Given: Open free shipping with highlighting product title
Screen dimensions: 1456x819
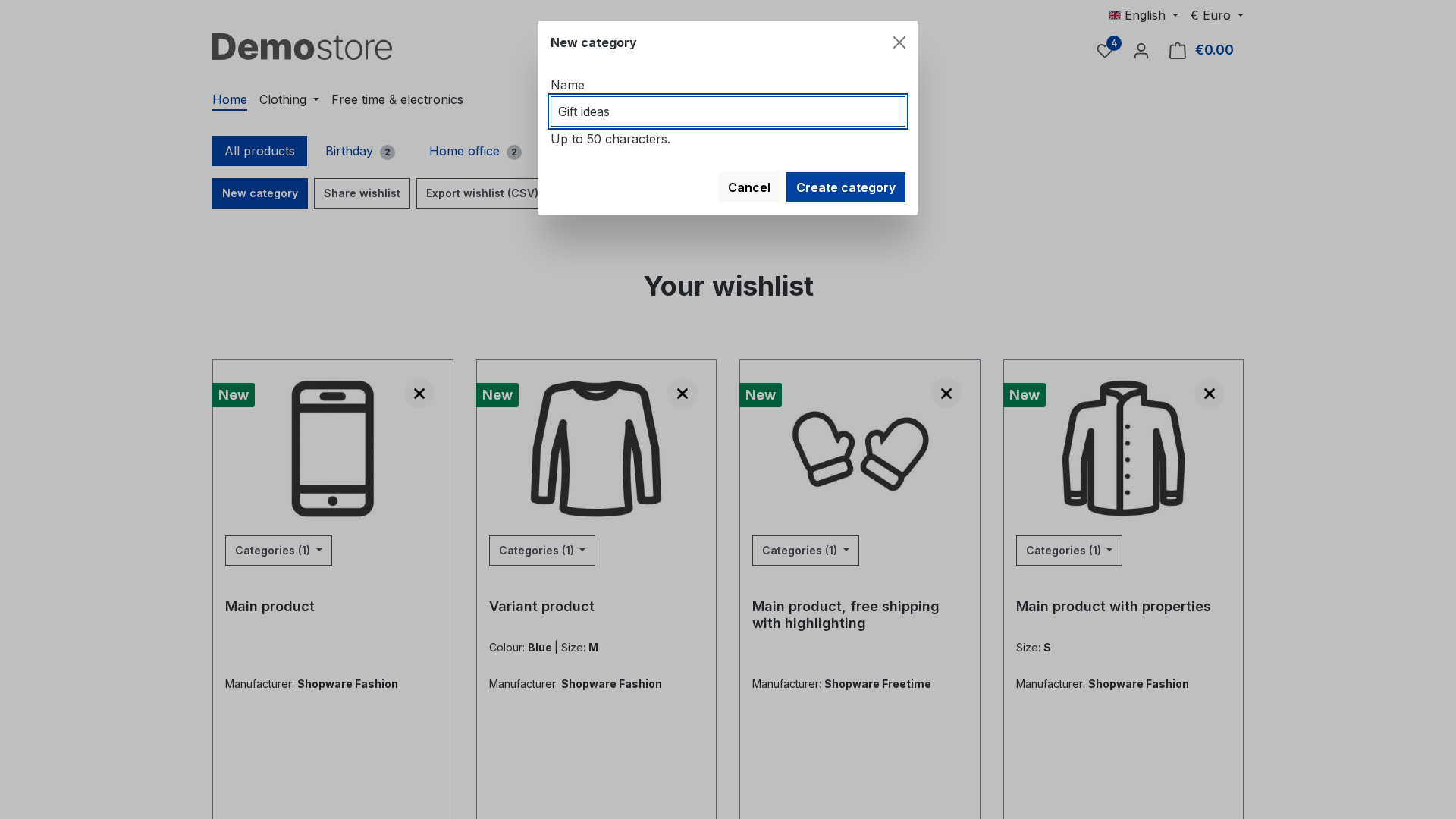Looking at the screenshot, I should (846, 615).
